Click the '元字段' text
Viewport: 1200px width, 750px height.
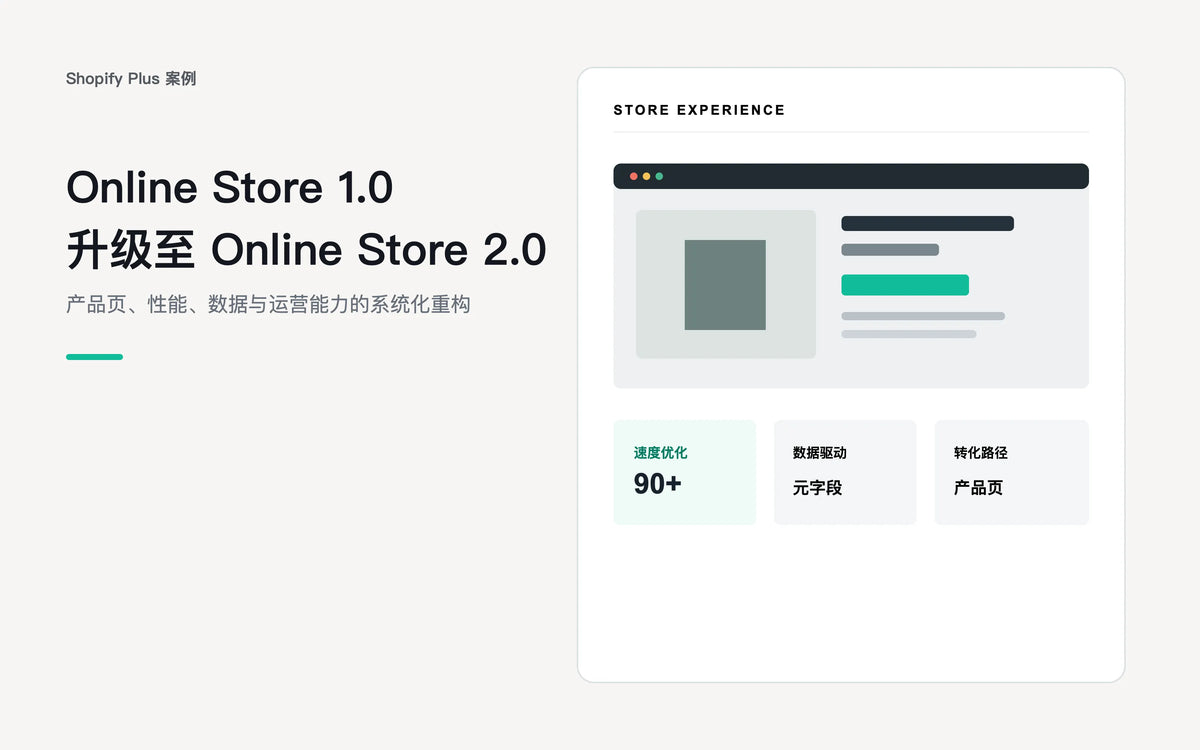(818, 488)
